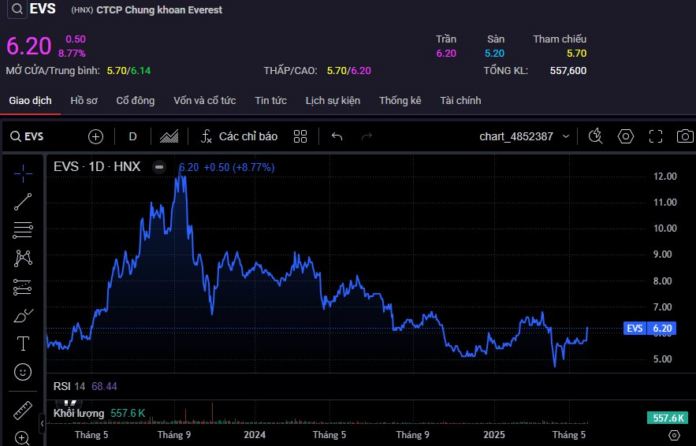Enter fullscreen chart mode
The width and height of the screenshot is (696, 446).
655,136
